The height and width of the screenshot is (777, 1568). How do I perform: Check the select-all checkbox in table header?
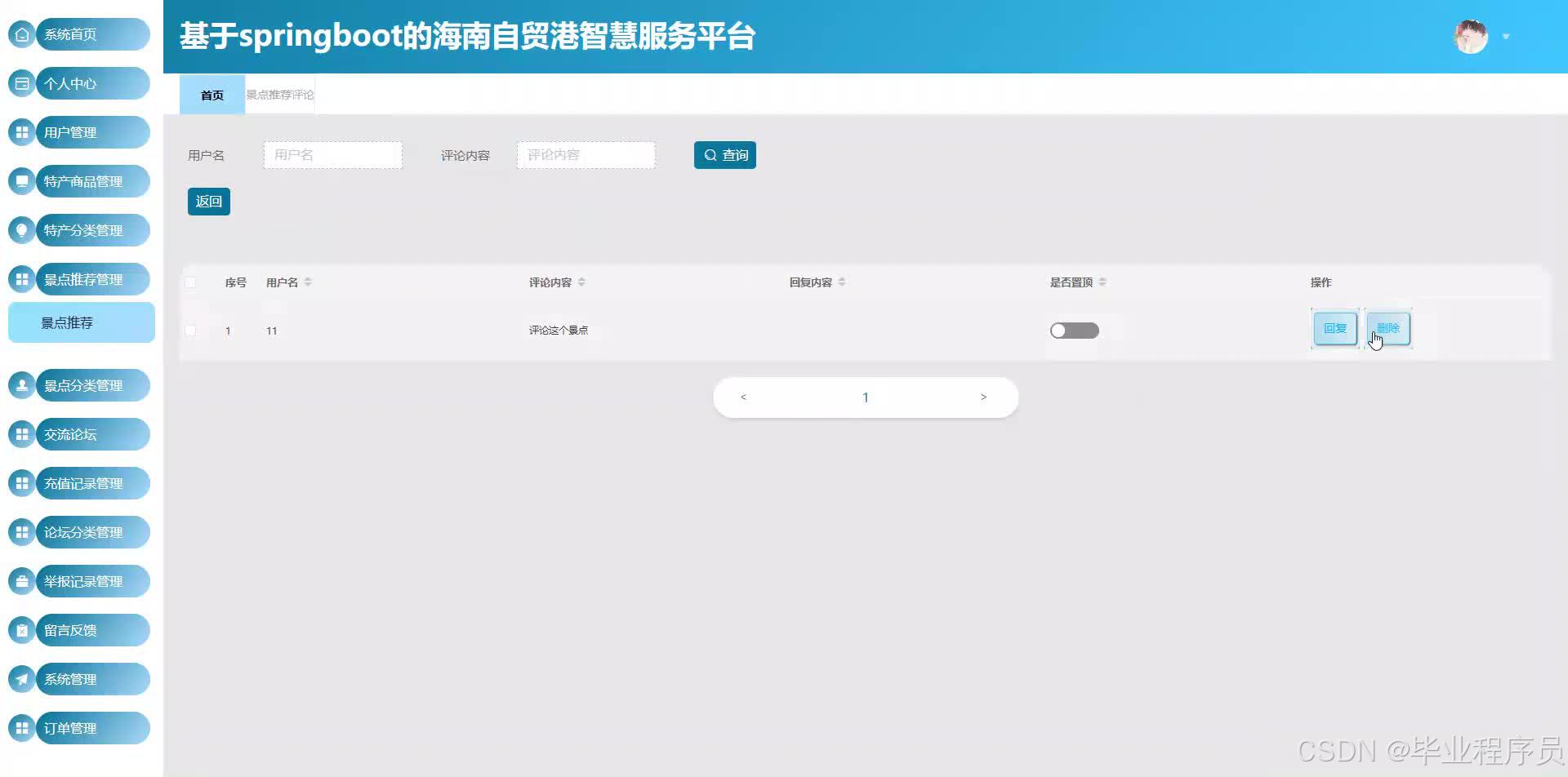(190, 282)
